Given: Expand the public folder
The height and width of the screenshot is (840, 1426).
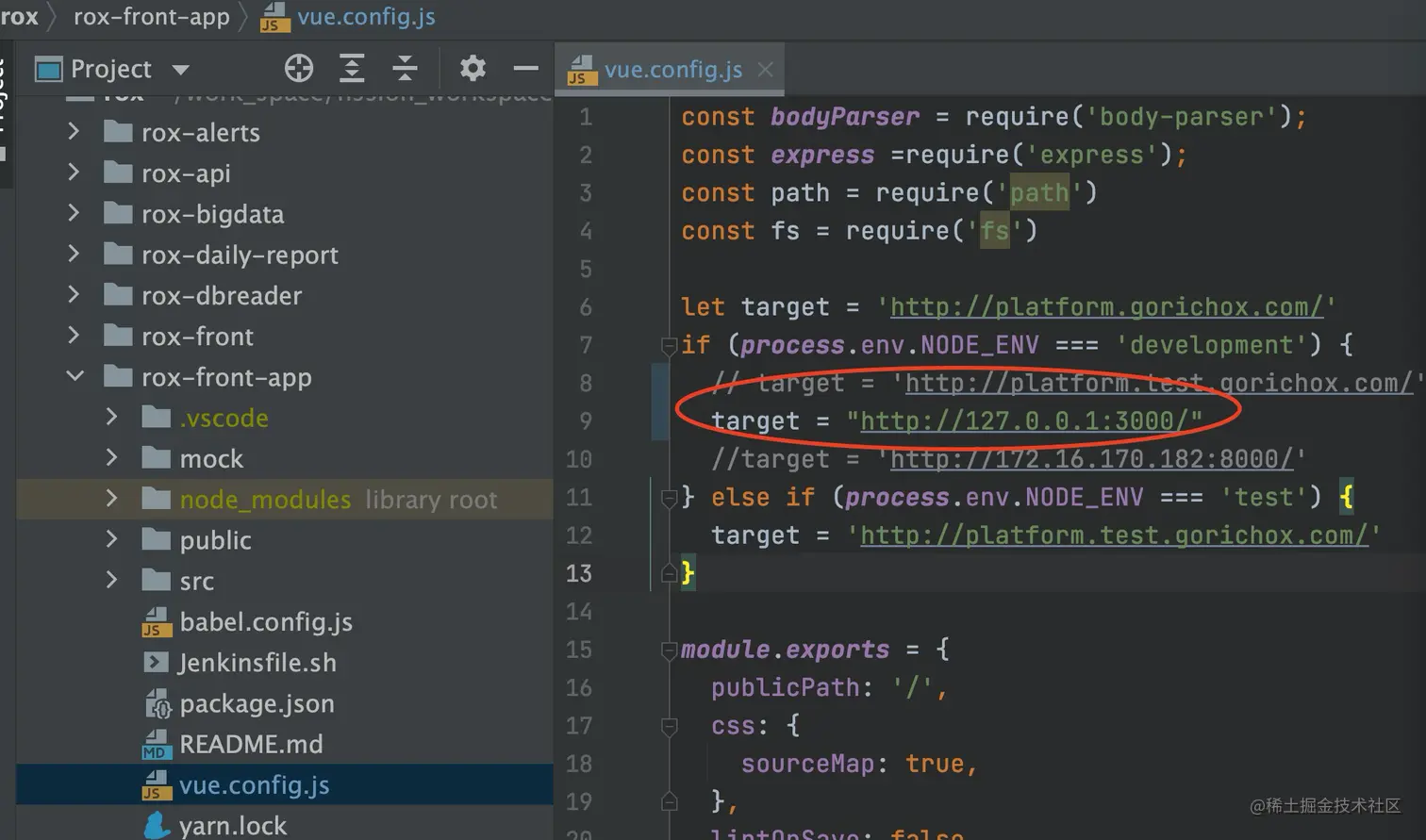Looking at the screenshot, I should click(111, 539).
